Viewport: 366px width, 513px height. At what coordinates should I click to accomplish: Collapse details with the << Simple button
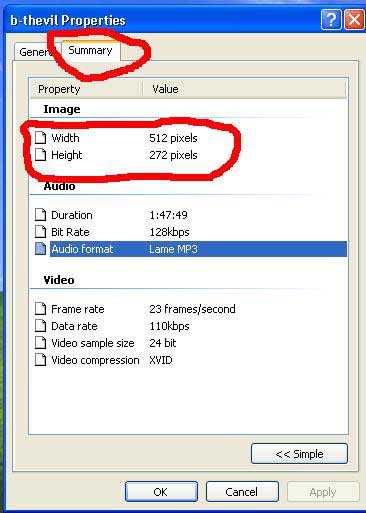point(299,454)
